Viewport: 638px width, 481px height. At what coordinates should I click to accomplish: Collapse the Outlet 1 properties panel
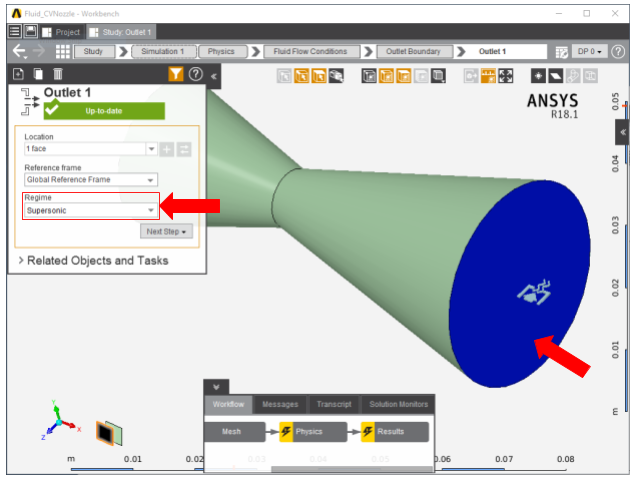214,76
